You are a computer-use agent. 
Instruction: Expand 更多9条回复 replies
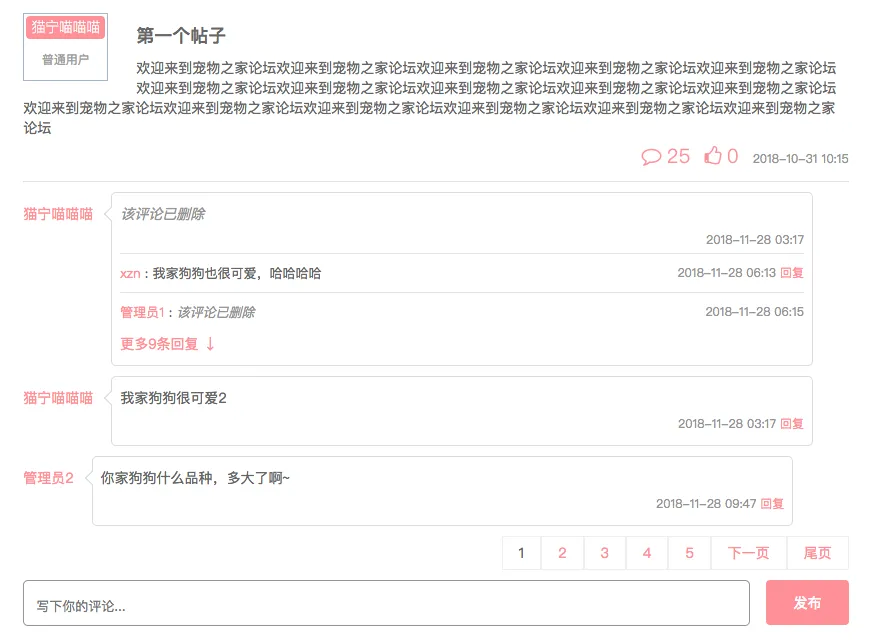coord(168,344)
